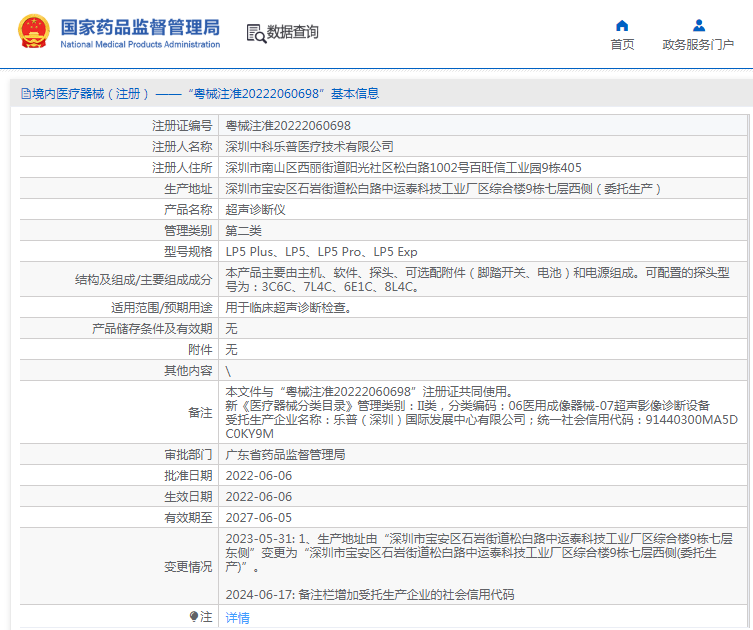Select registrant name 深圳中科乐普医疗技术有限公司

point(309,146)
